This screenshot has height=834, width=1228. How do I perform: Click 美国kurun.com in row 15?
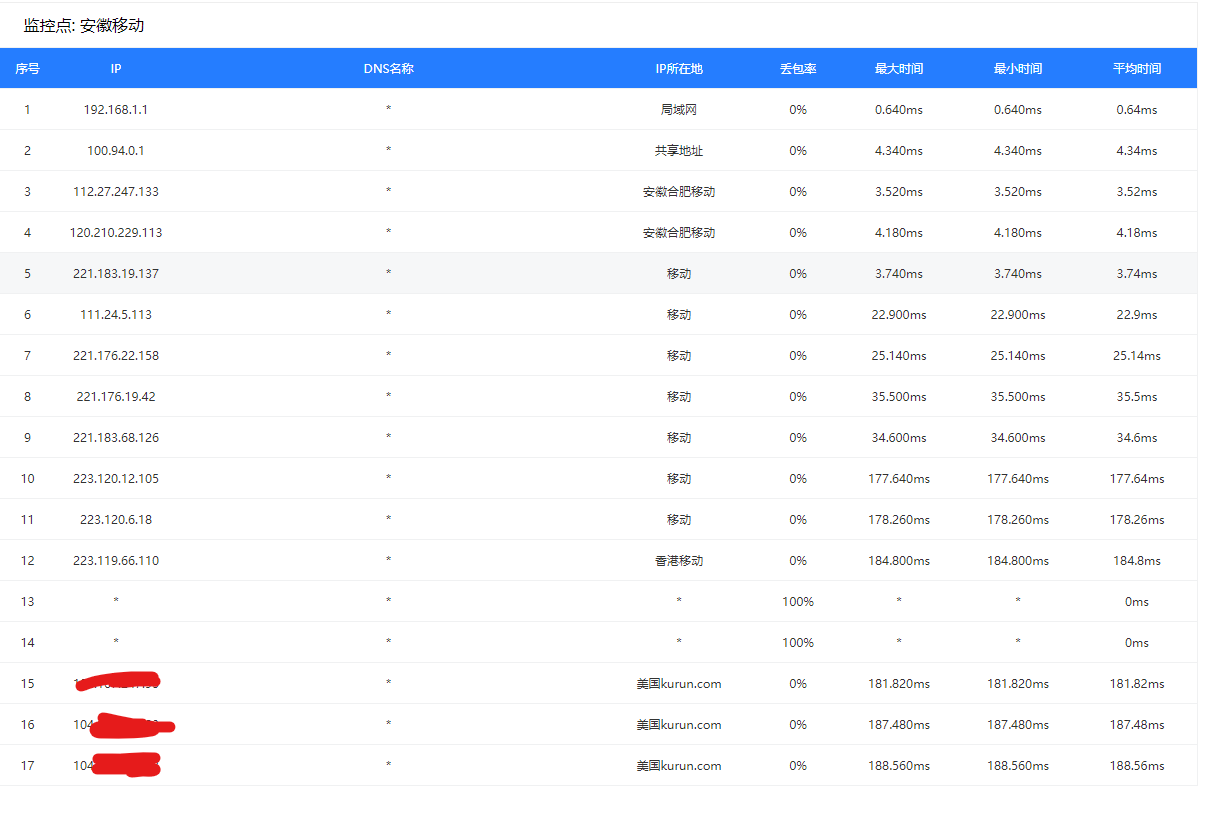point(679,684)
